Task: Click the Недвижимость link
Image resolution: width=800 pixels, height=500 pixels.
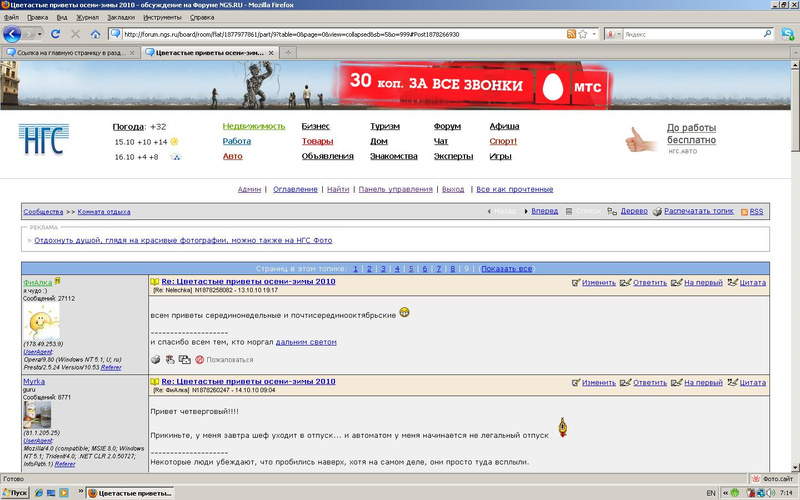Action: (x=253, y=127)
